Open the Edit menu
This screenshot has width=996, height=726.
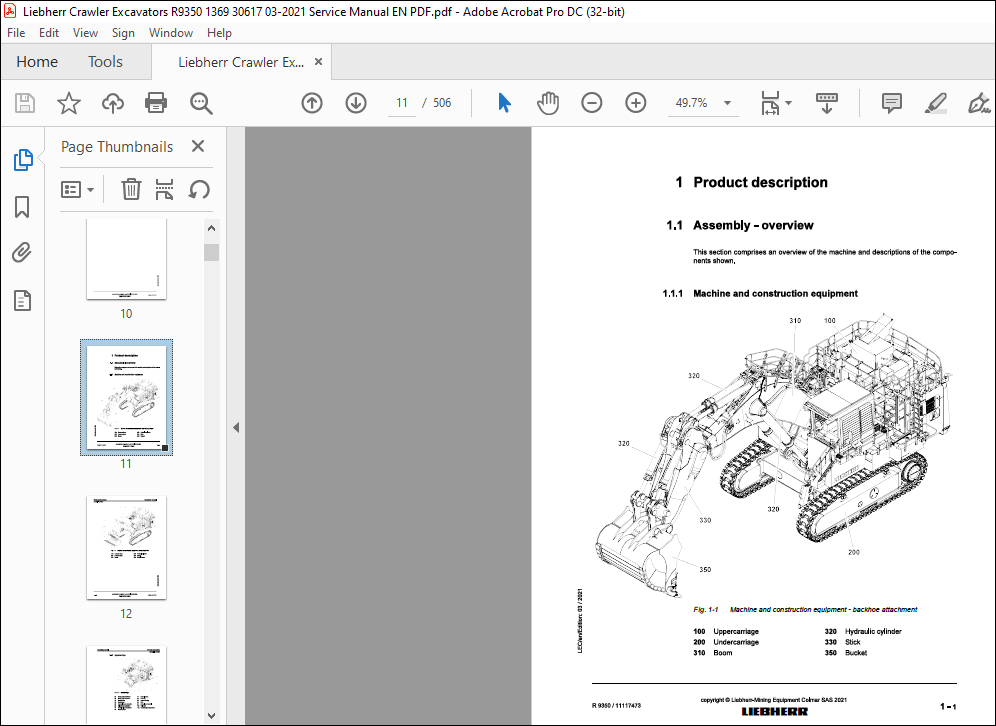[x=49, y=33]
